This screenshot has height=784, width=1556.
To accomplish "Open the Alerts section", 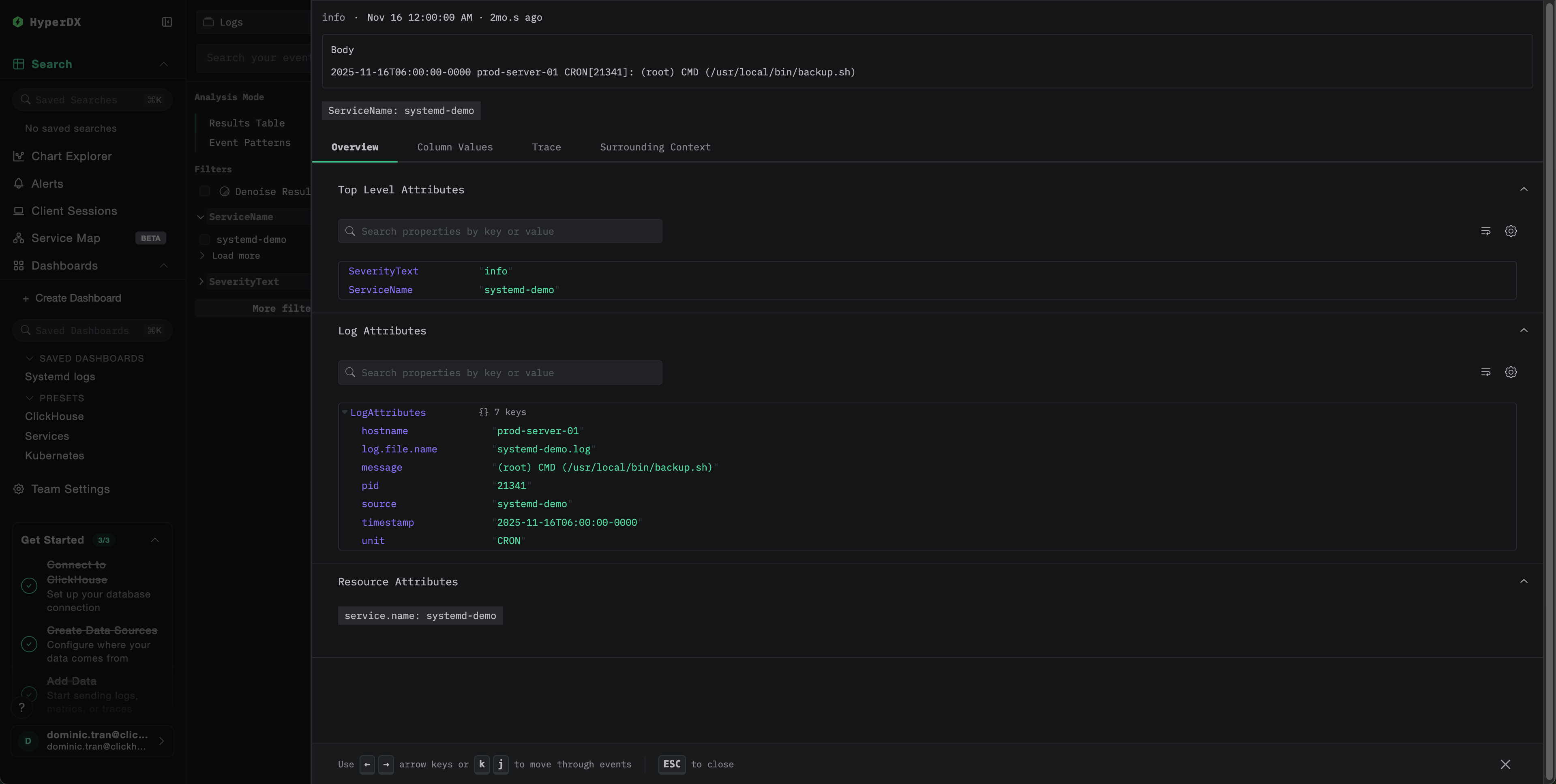I will pos(47,184).
